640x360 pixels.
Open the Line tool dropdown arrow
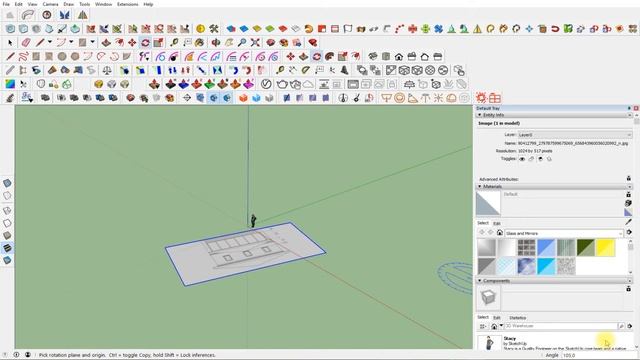(50, 42)
